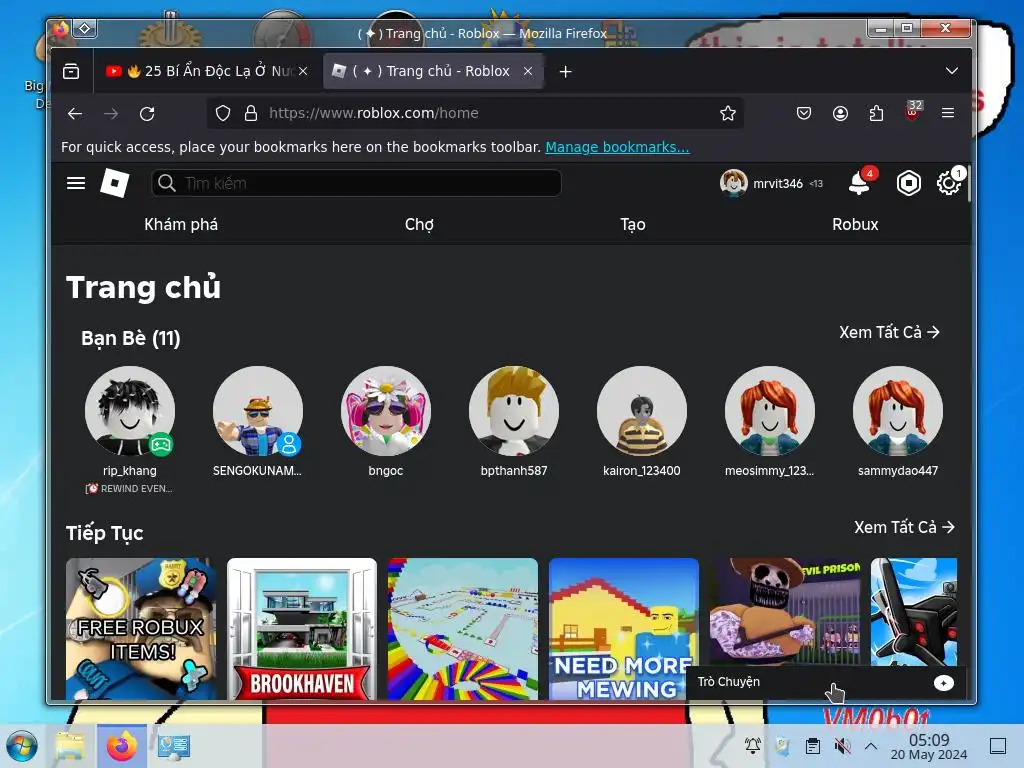This screenshot has height=768, width=1024.
Task: Click the Tìm kiếm search field
Action: click(x=356, y=184)
